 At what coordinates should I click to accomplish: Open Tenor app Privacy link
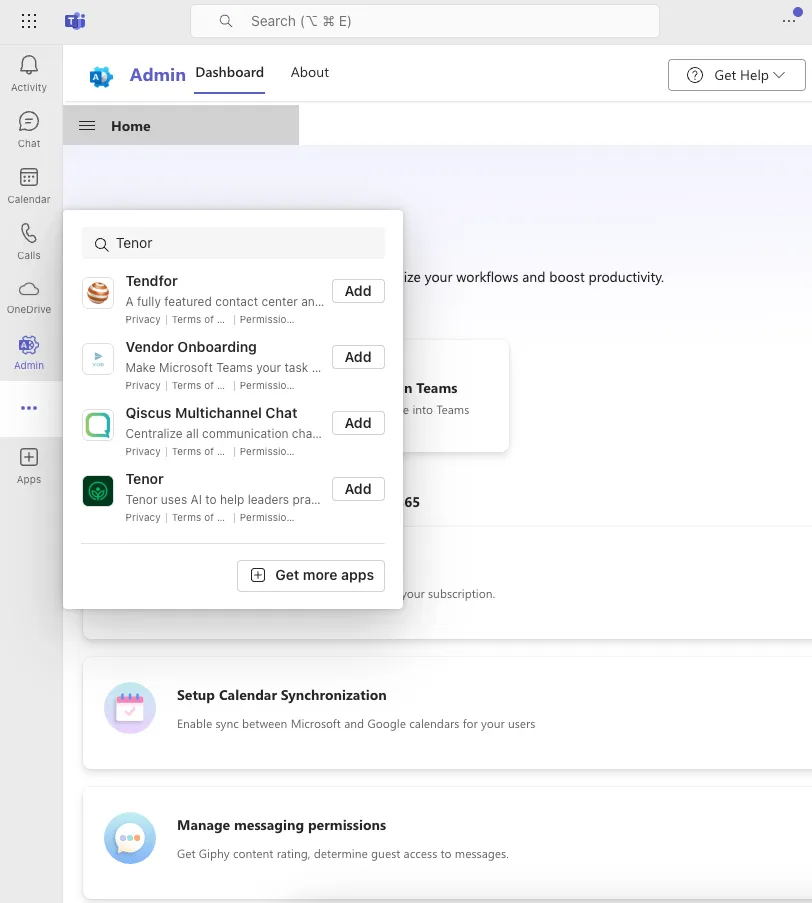point(143,518)
